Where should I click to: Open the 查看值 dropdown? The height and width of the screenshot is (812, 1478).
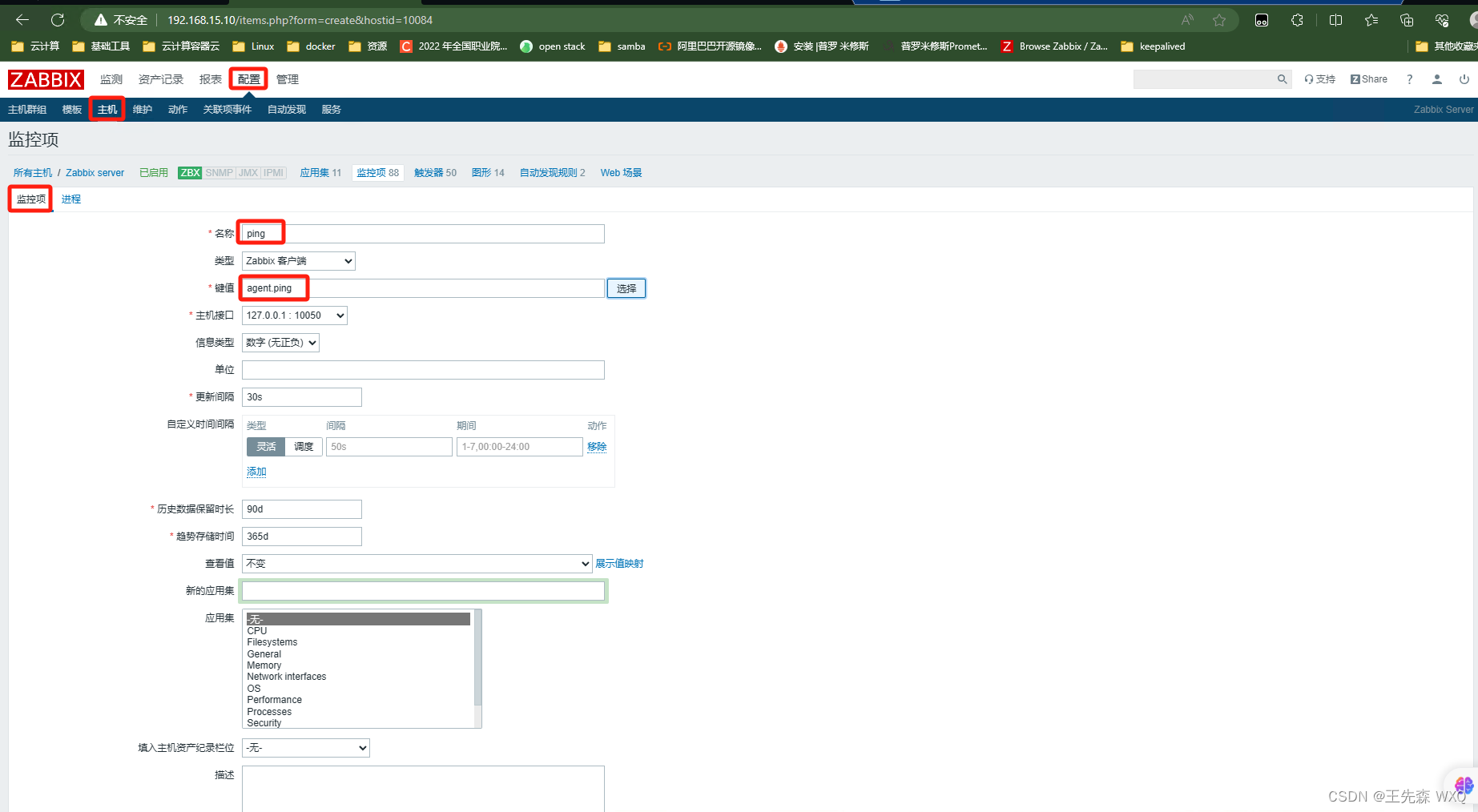(417, 564)
